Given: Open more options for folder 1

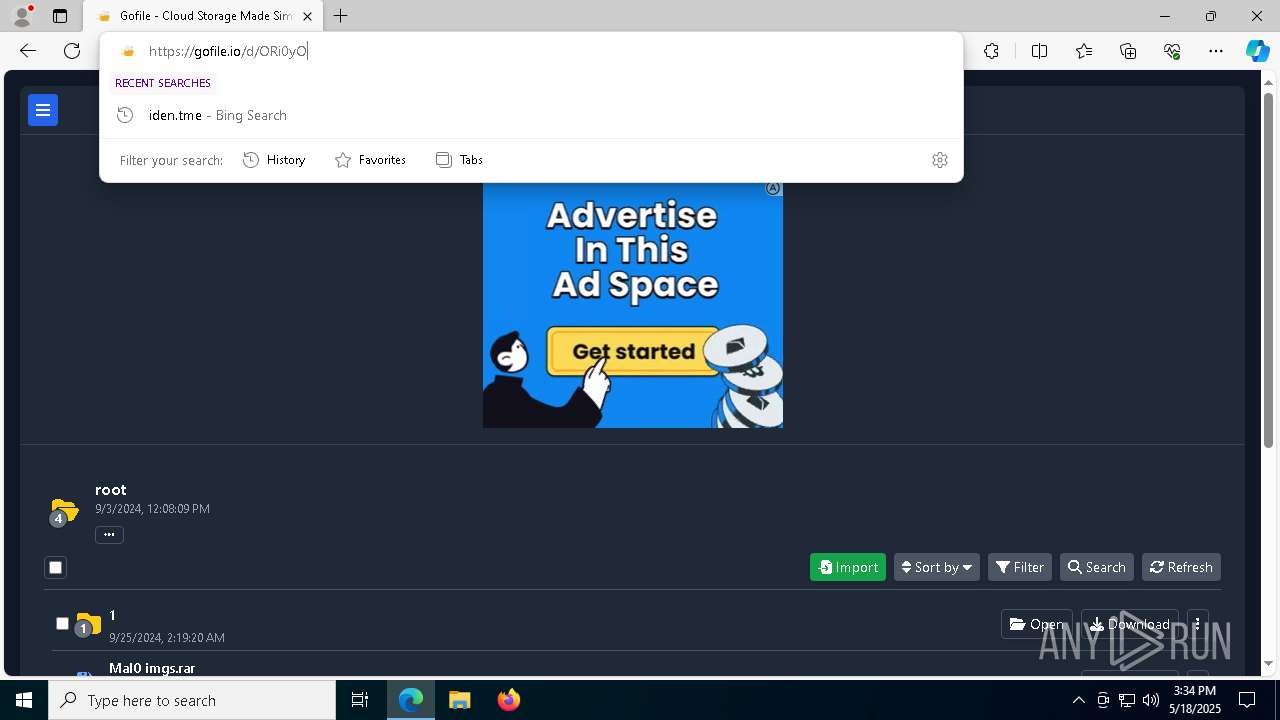Looking at the screenshot, I should [x=1197, y=624].
